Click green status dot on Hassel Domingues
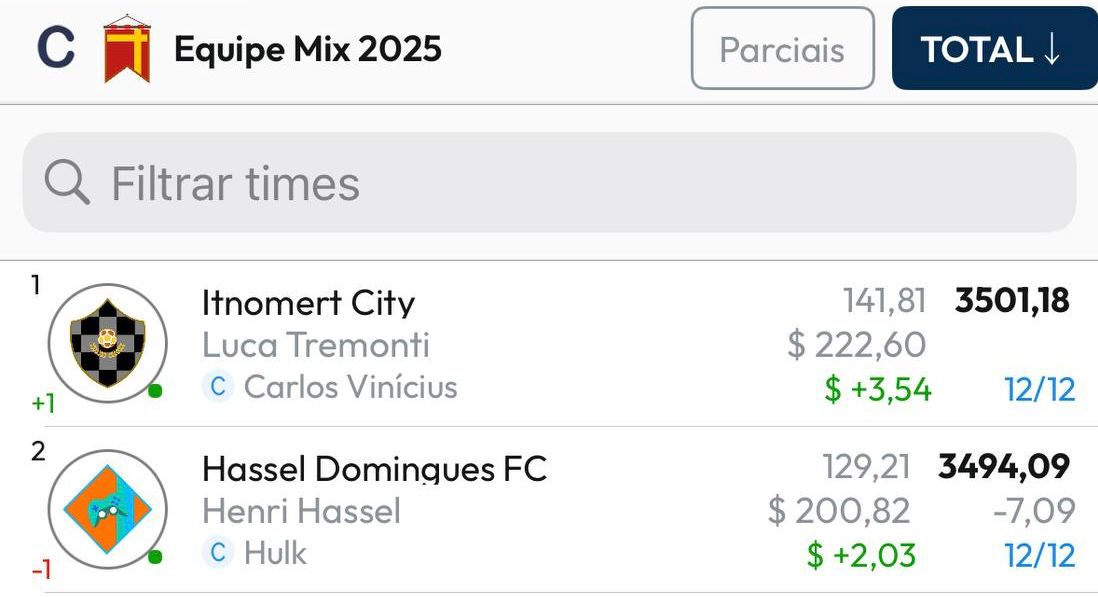The width and height of the screenshot is (1098, 597). (x=155, y=557)
